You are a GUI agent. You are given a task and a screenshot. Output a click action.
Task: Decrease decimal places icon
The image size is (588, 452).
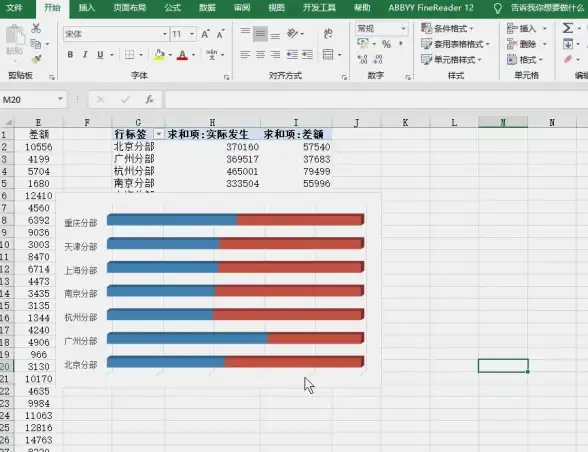pyautogui.click(x=378, y=59)
